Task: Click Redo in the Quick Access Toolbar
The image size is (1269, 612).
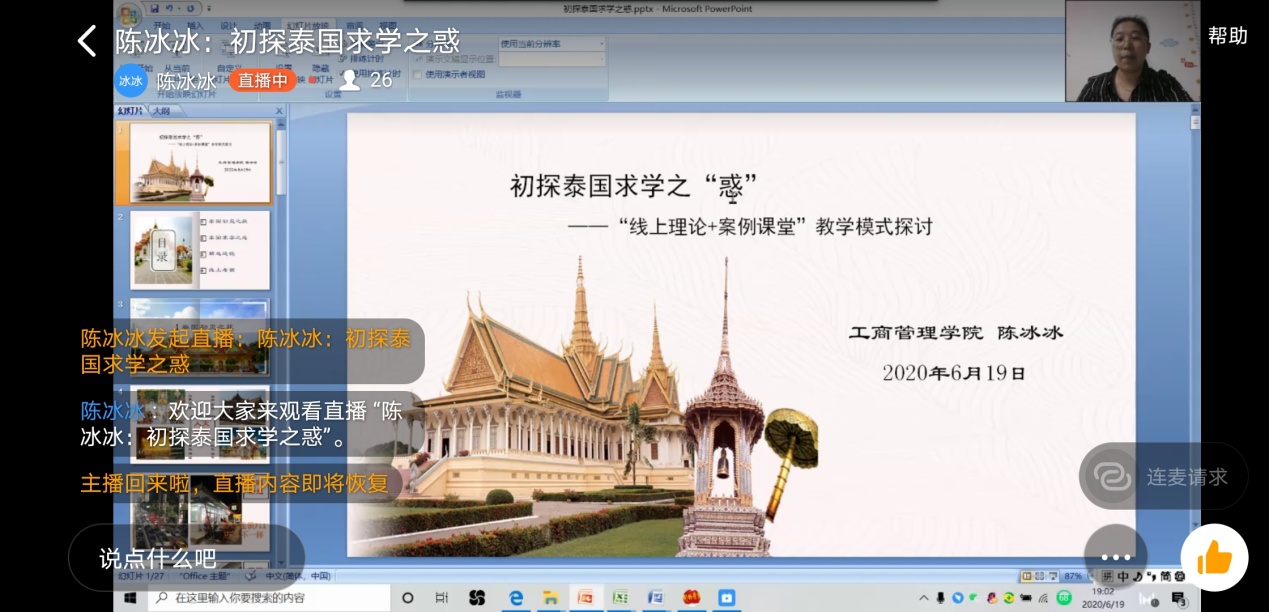Action: coord(189,9)
